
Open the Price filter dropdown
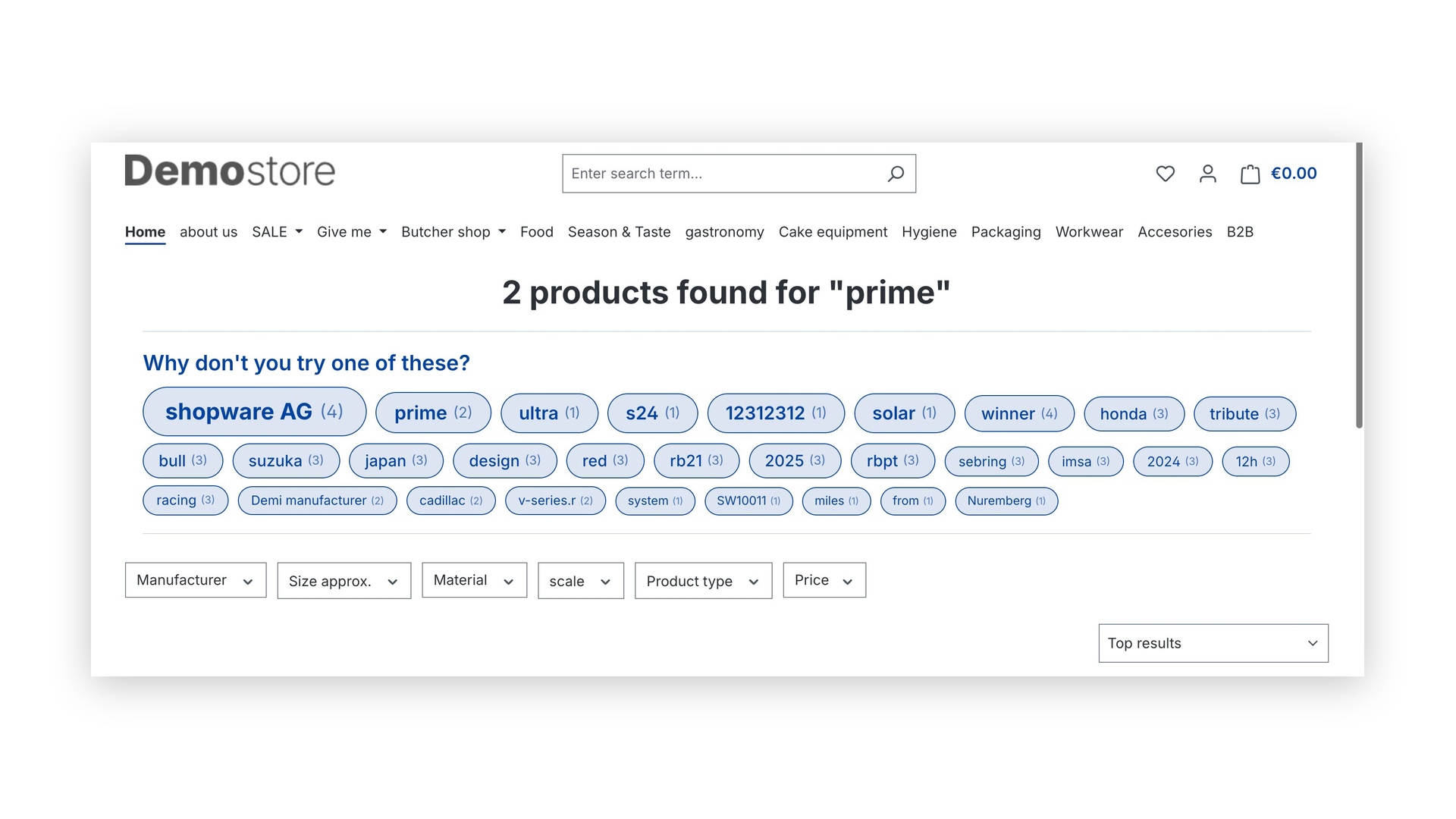(824, 580)
